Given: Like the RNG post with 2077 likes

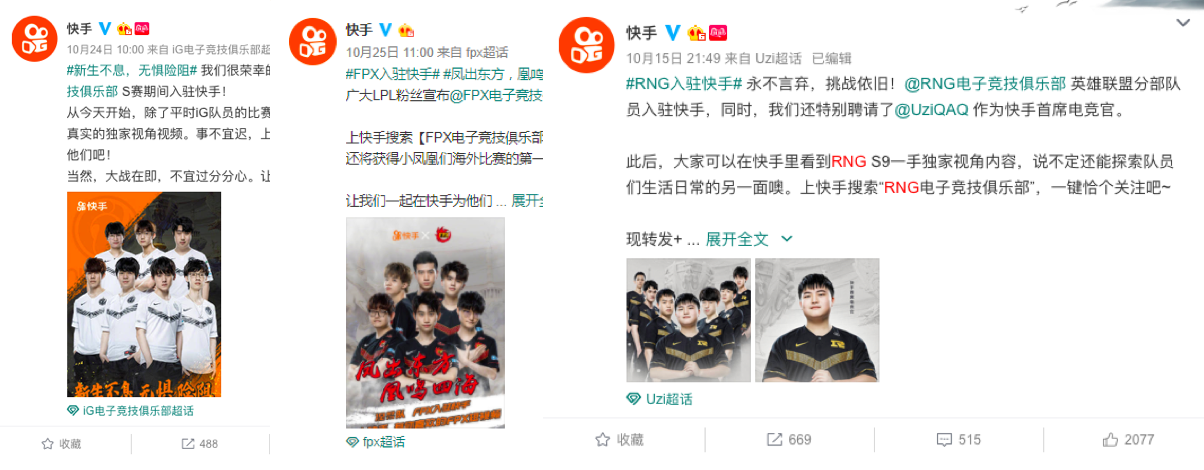Looking at the screenshot, I should point(1128,439).
